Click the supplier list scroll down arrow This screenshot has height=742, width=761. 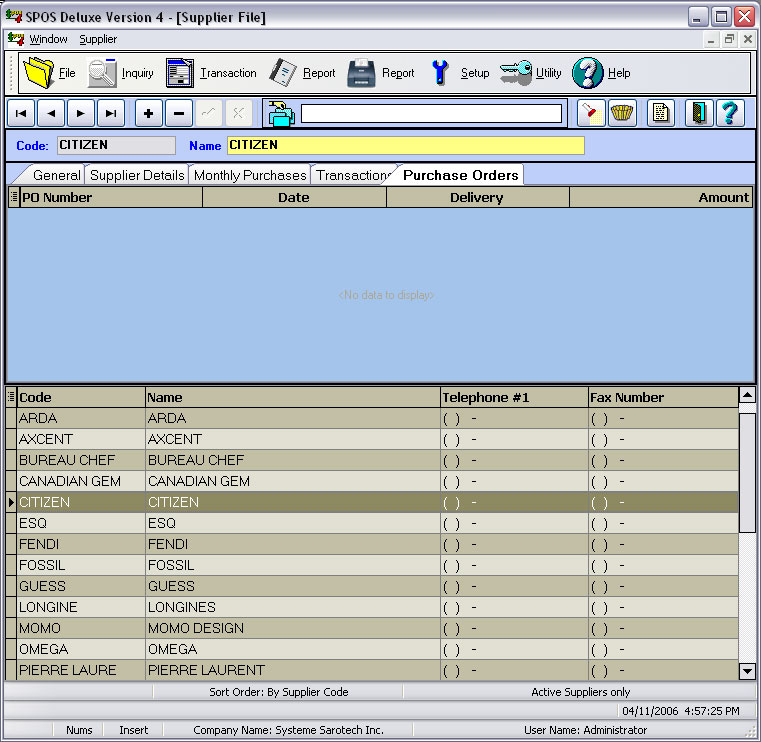(x=747, y=672)
